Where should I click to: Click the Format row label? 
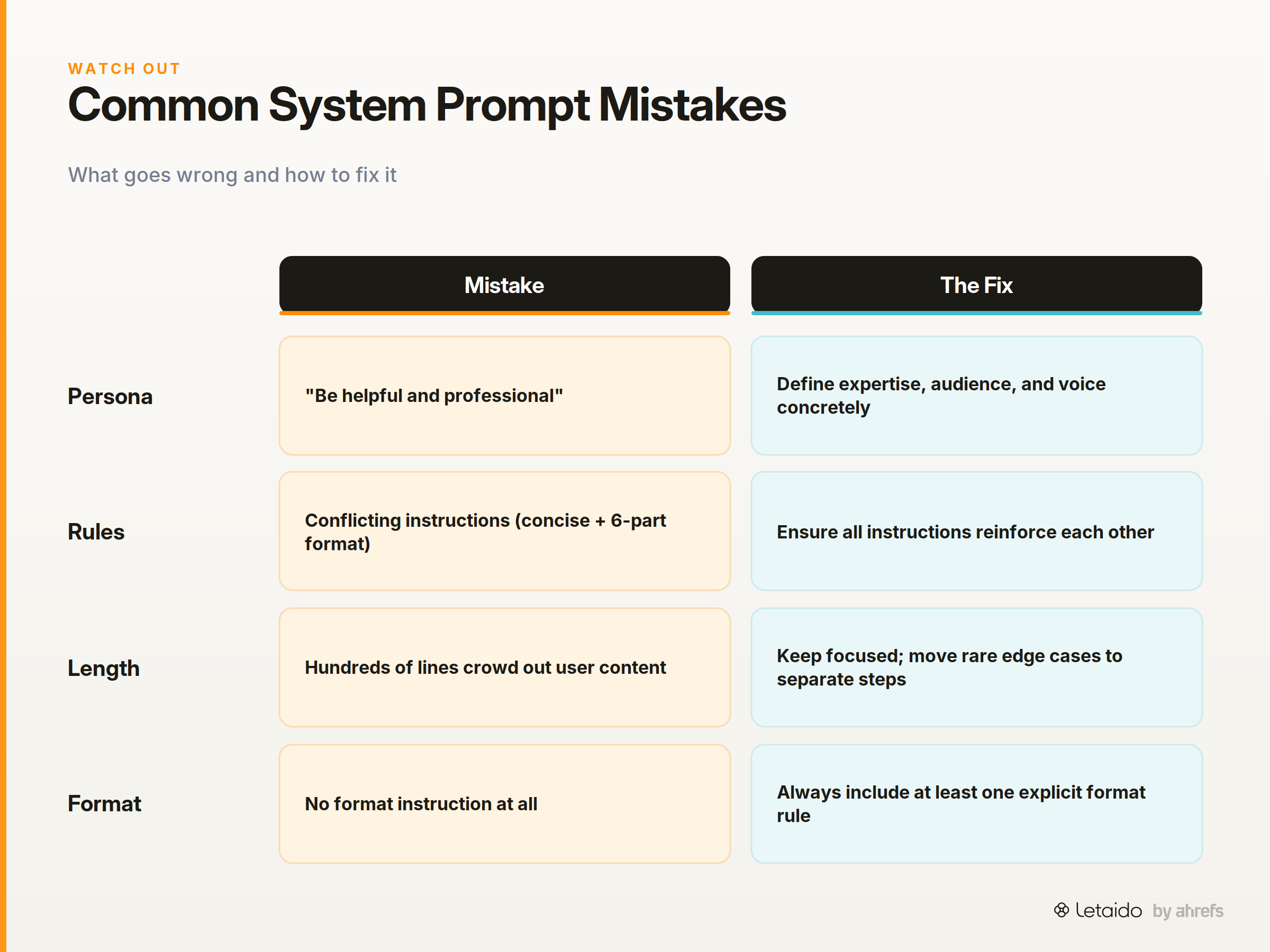pos(104,804)
